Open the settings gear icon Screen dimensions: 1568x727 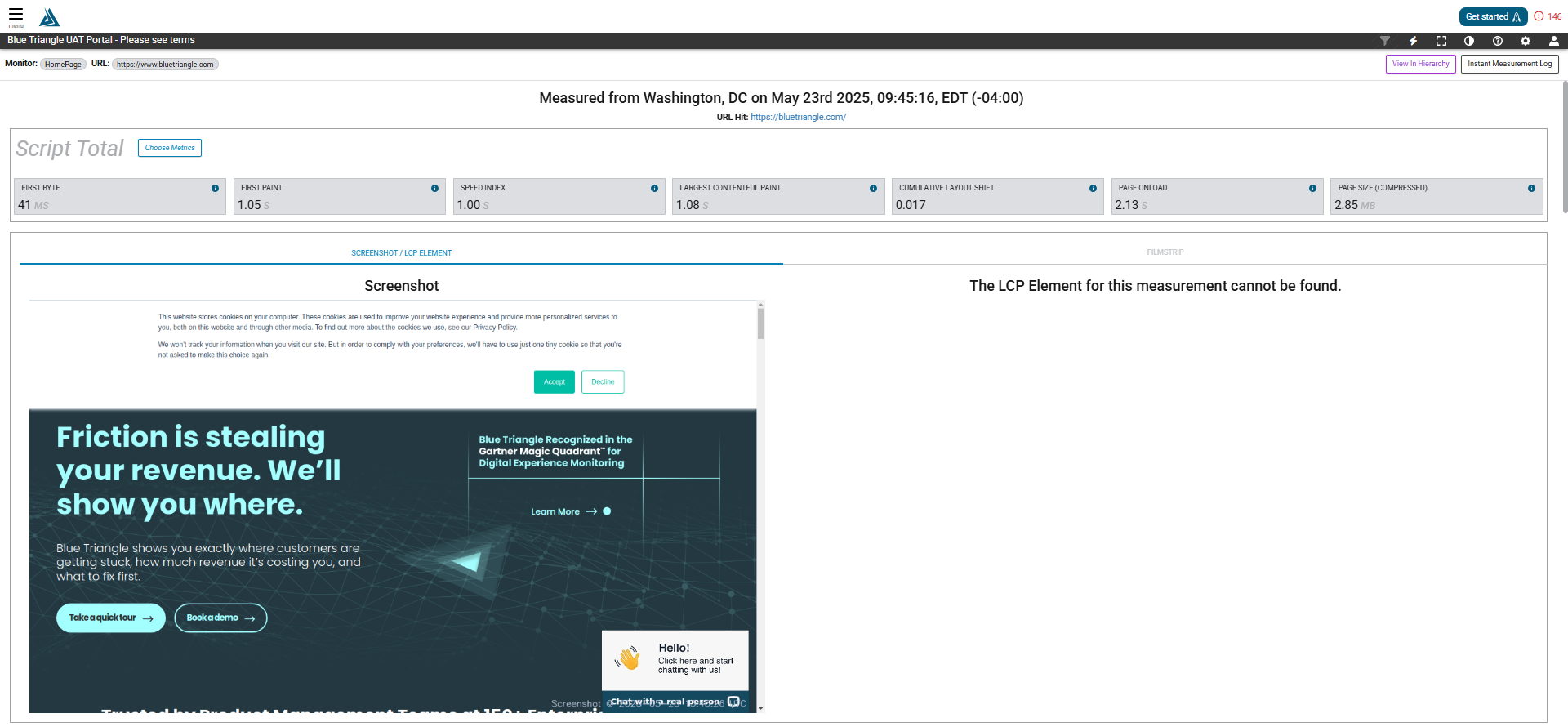point(1526,40)
